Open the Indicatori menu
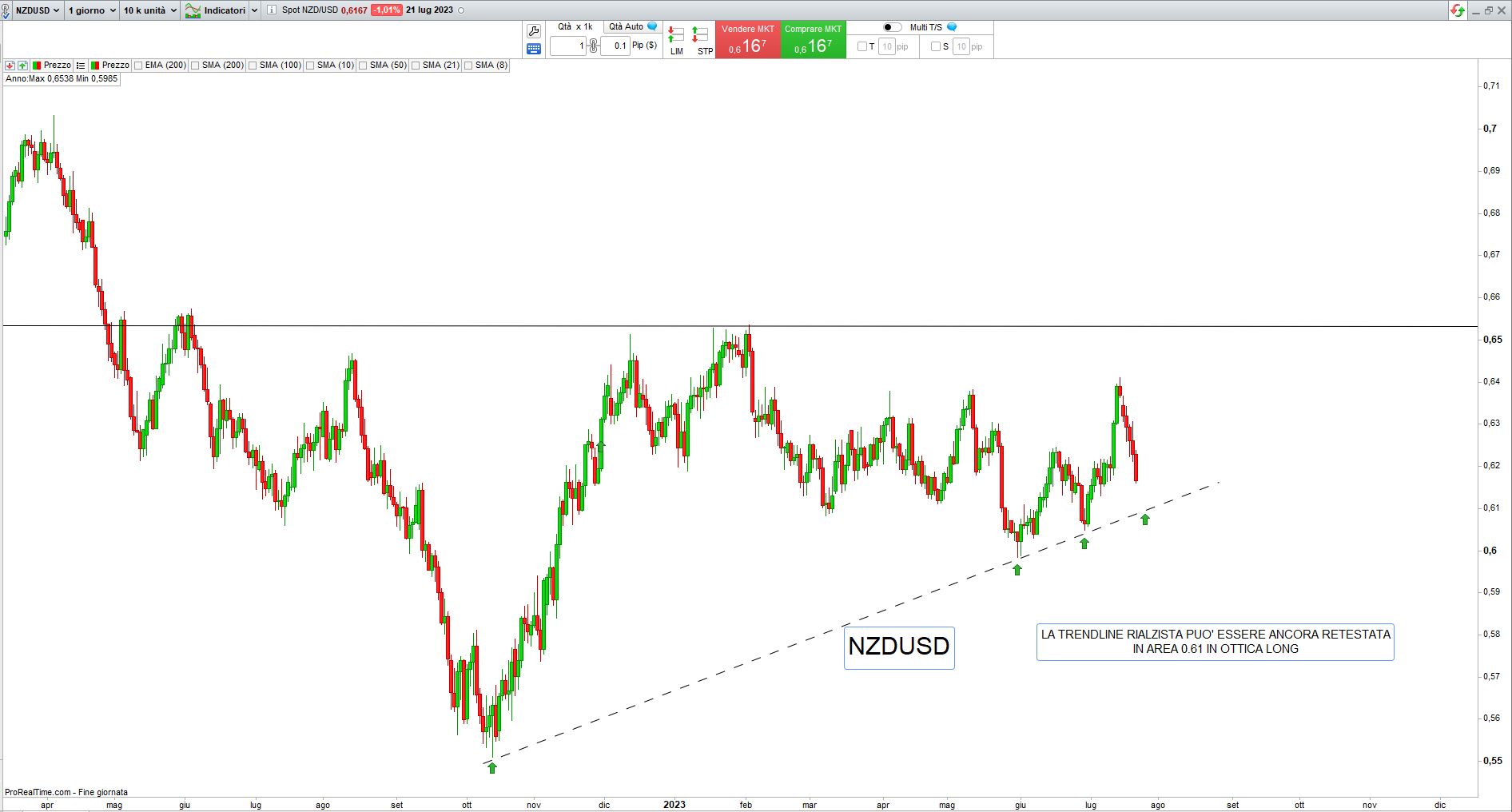Viewport: 1512px width, 812px height. tap(221, 10)
